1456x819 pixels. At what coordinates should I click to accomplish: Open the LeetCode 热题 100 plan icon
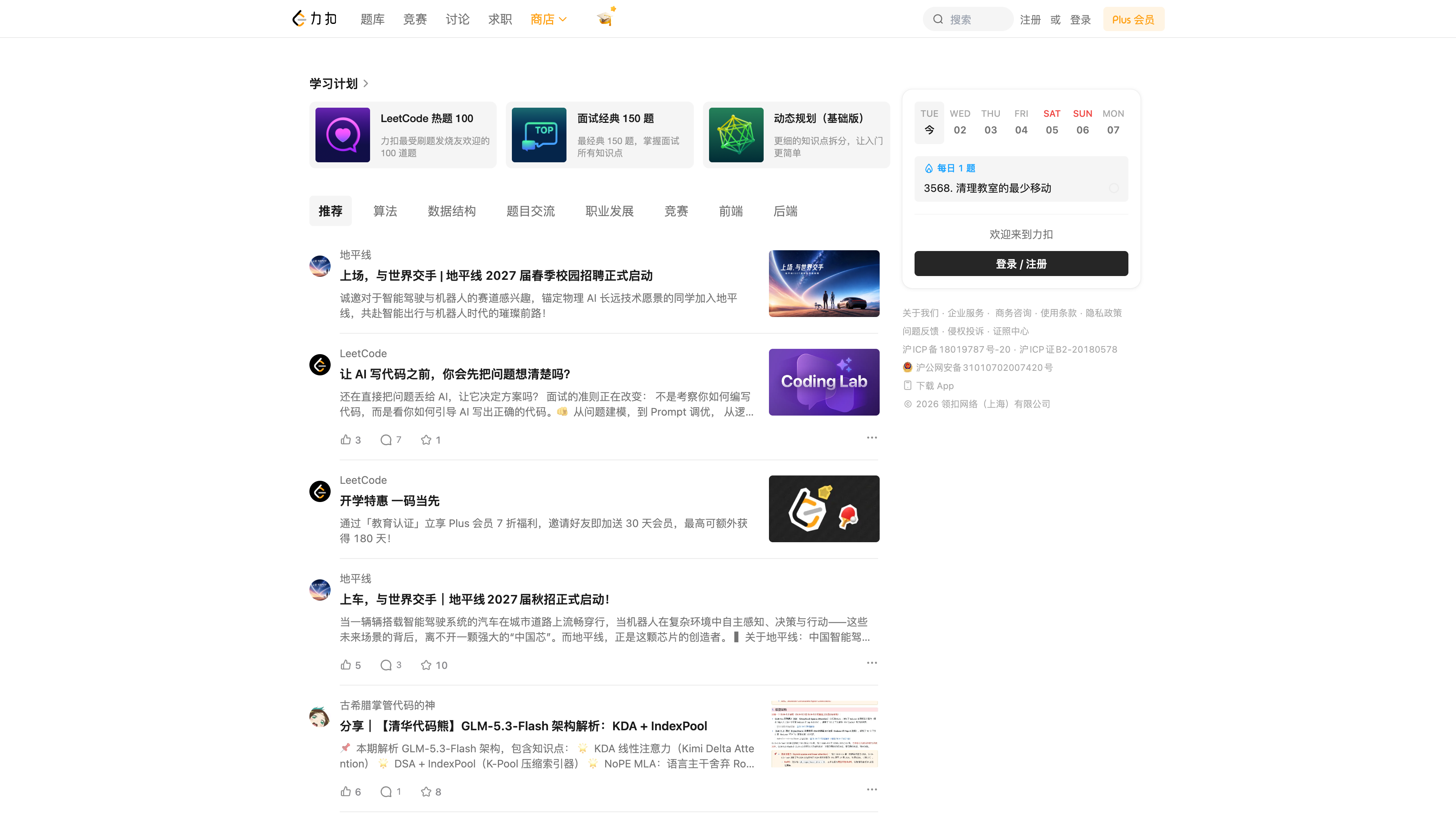coord(342,135)
